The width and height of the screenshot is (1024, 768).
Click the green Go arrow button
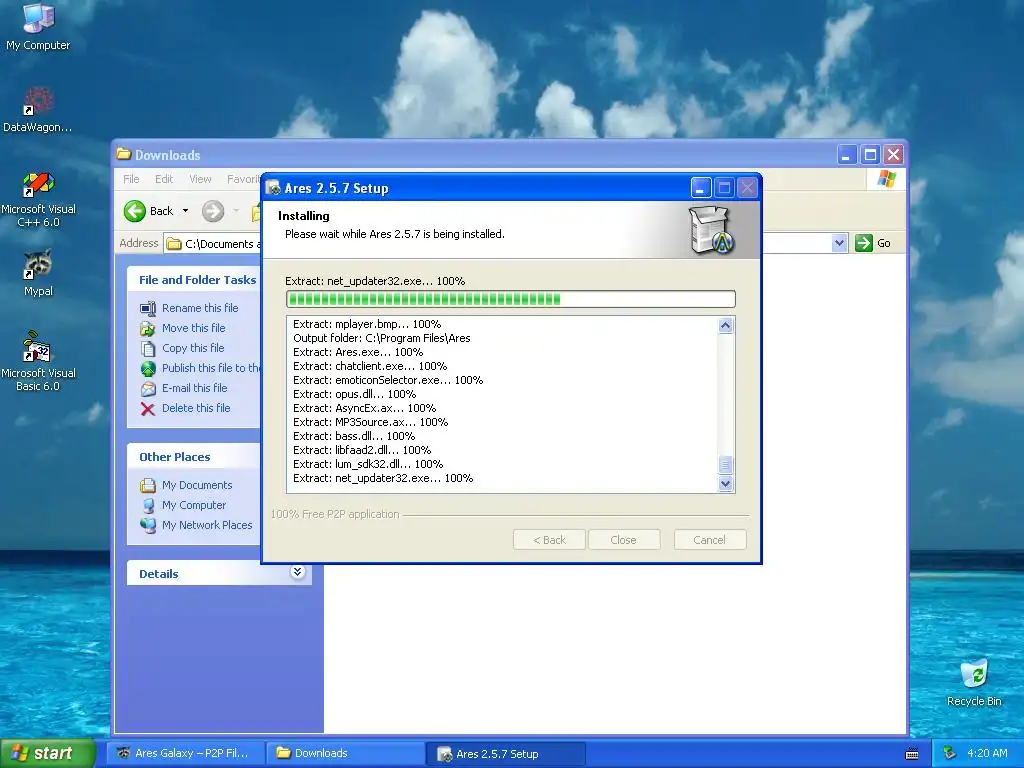pyautogui.click(x=863, y=243)
